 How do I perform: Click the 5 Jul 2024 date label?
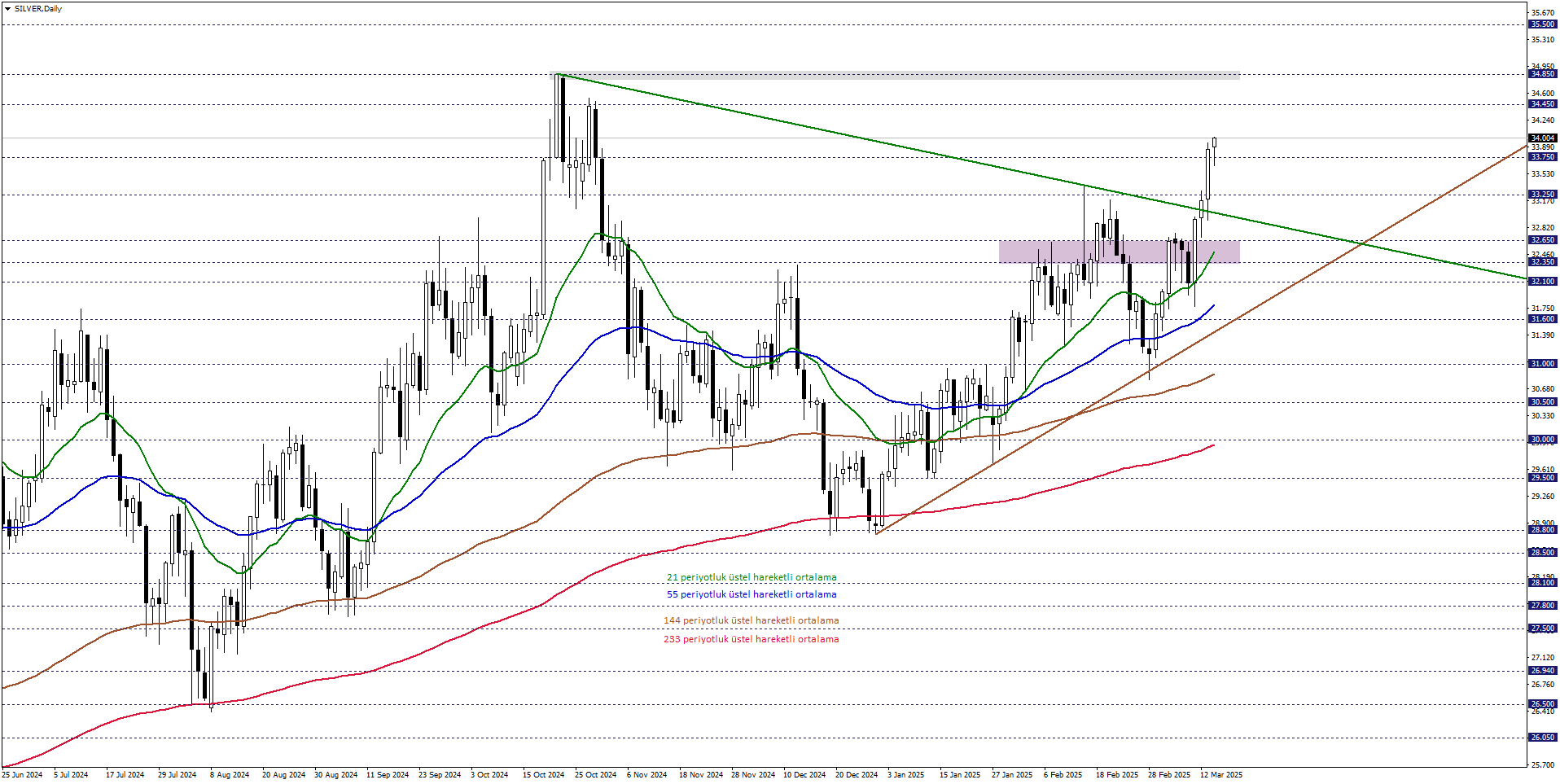point(71,775)
